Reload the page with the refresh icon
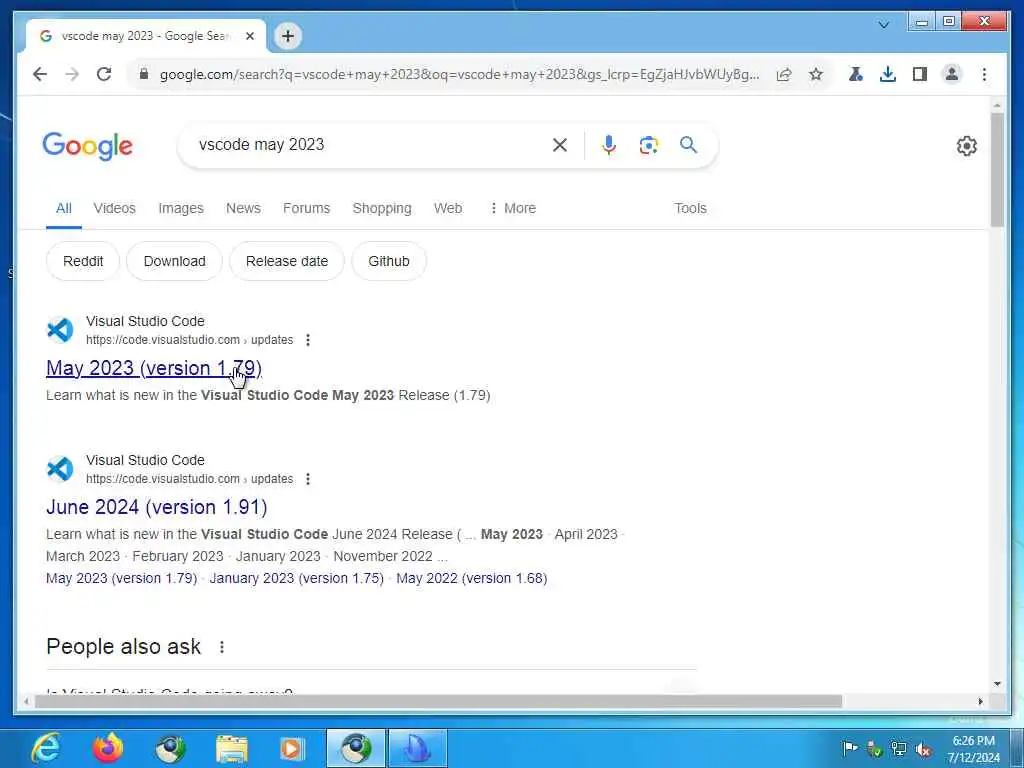The width and height of the screenshot is (1024, 768). coord(104,74)
